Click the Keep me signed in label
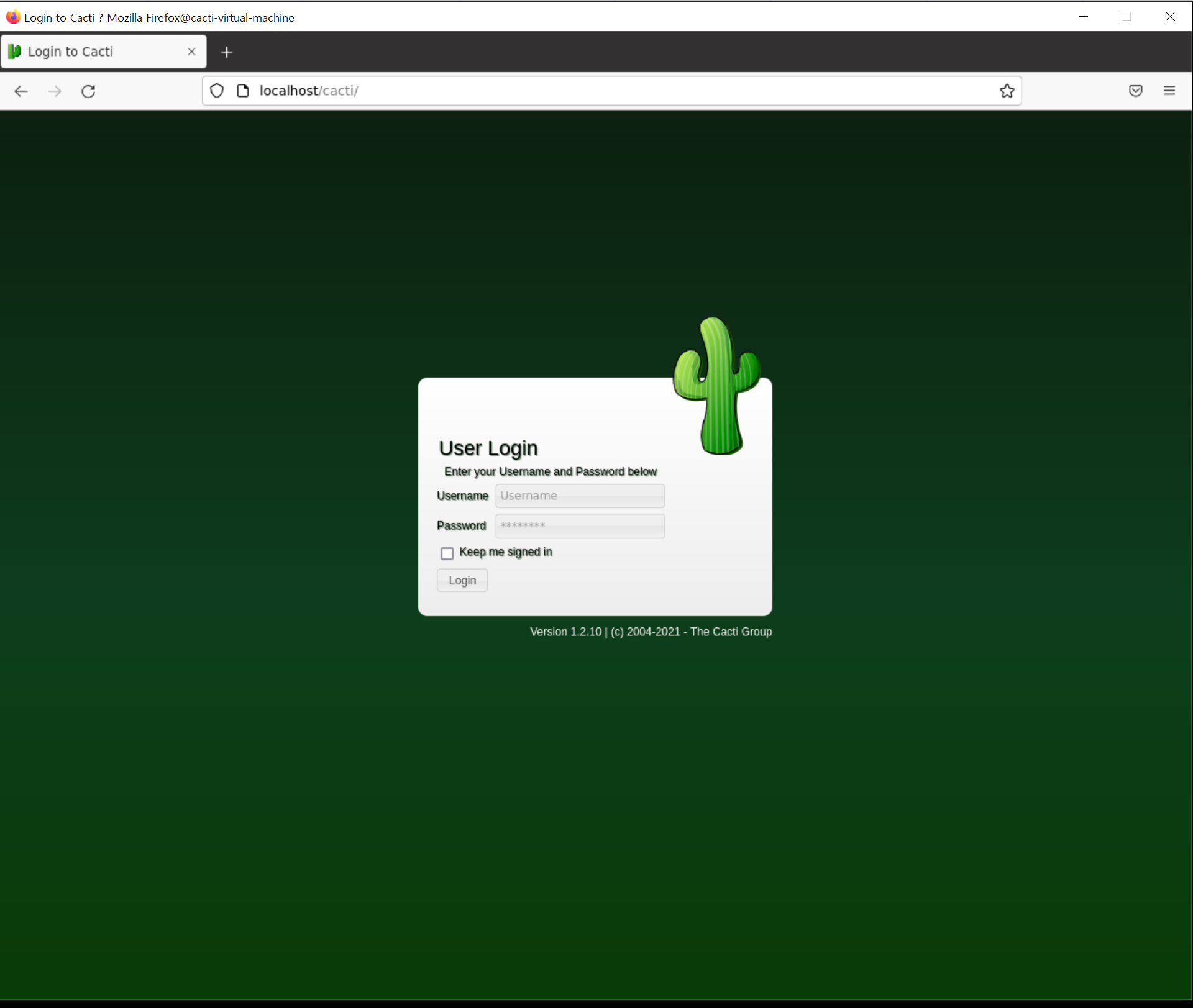Viewport: 1193px width, 1008px height. [x=505, y=552]
